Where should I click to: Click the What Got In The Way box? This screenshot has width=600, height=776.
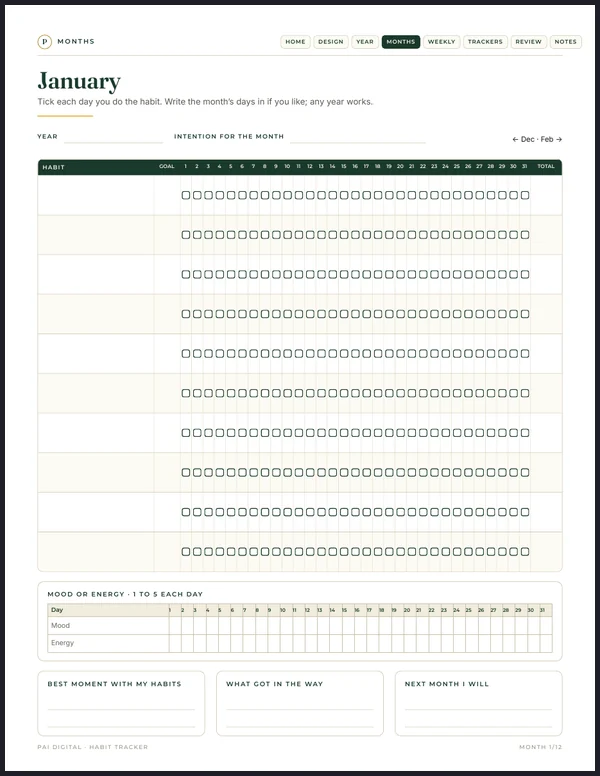pos(300,703)
